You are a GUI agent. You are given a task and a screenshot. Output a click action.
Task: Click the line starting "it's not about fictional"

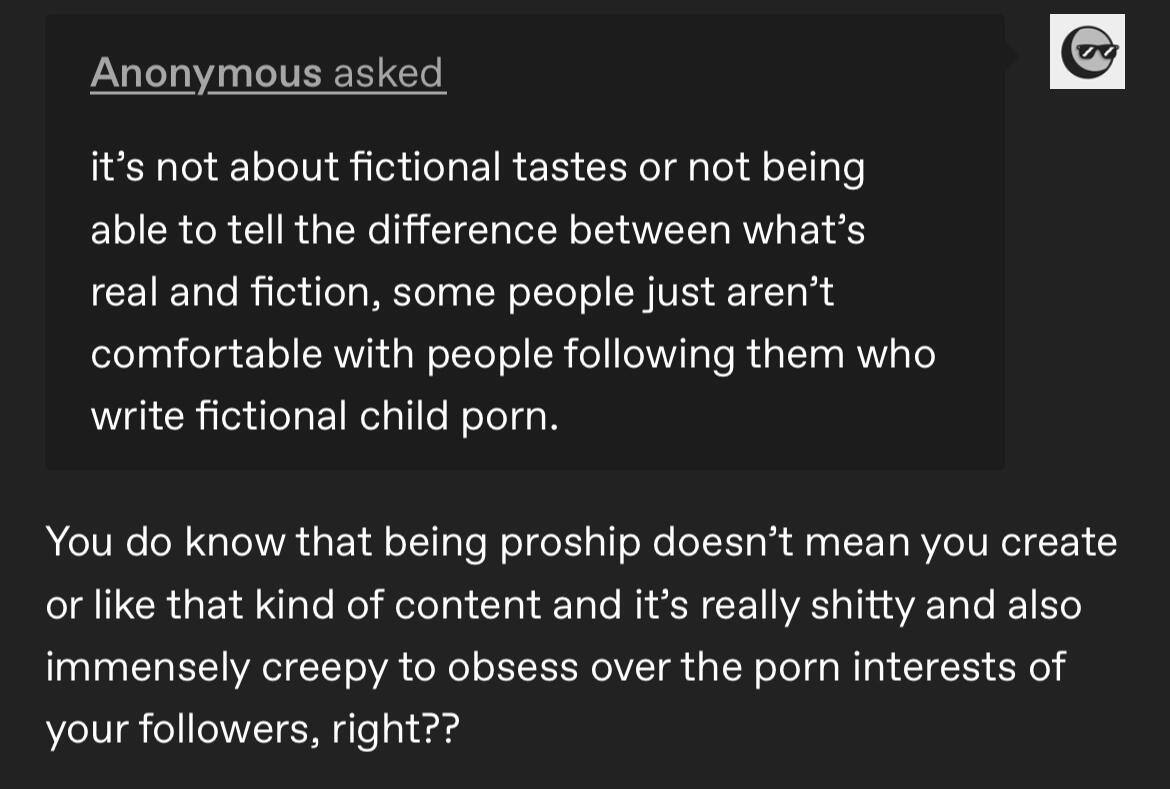477,167
